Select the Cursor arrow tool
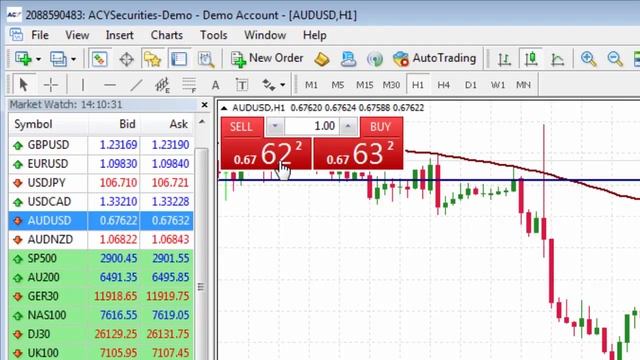Screen dimensions: 640x360 tap(24, 85)
